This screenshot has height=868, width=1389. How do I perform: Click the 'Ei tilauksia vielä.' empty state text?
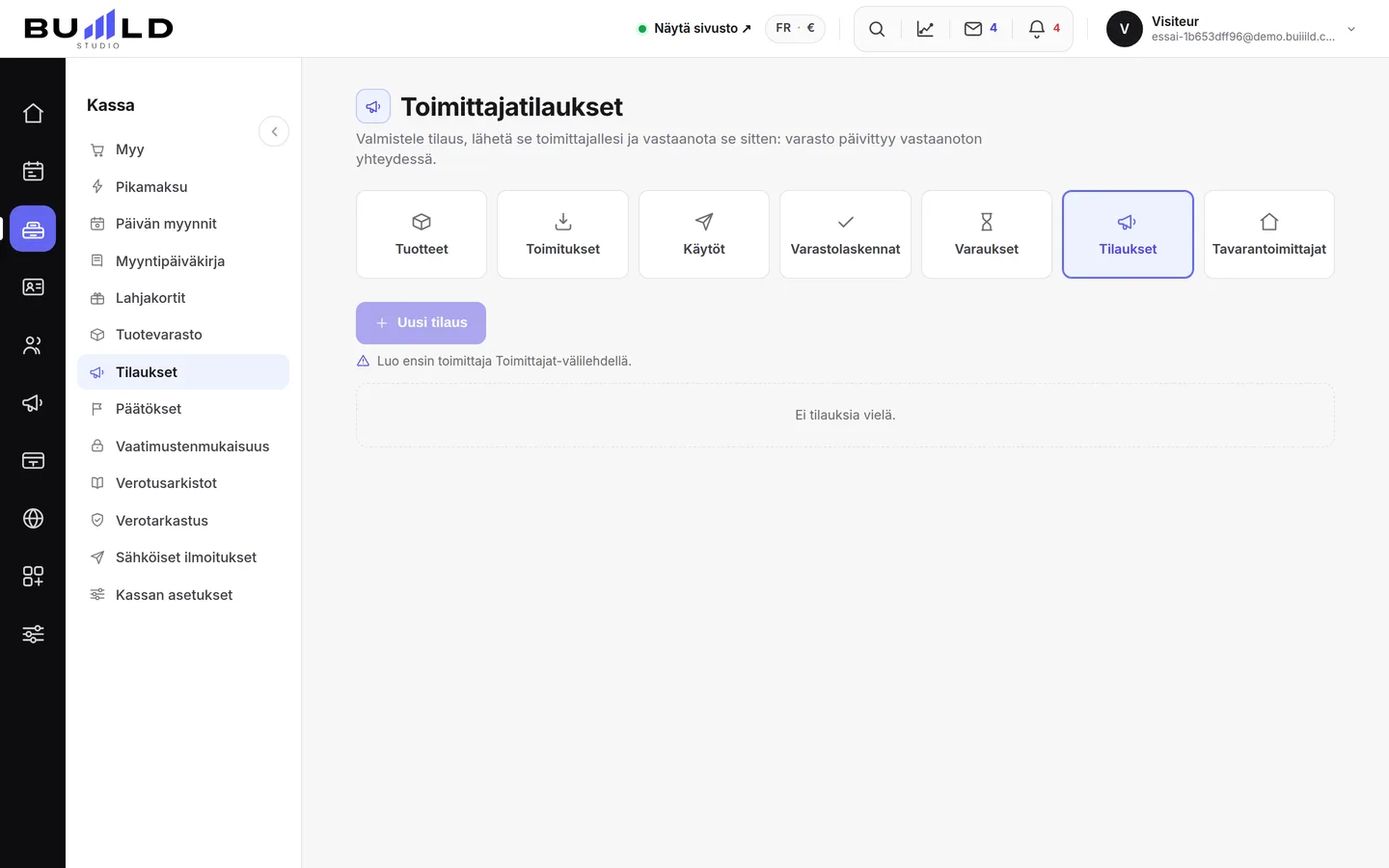pos(845,415)
